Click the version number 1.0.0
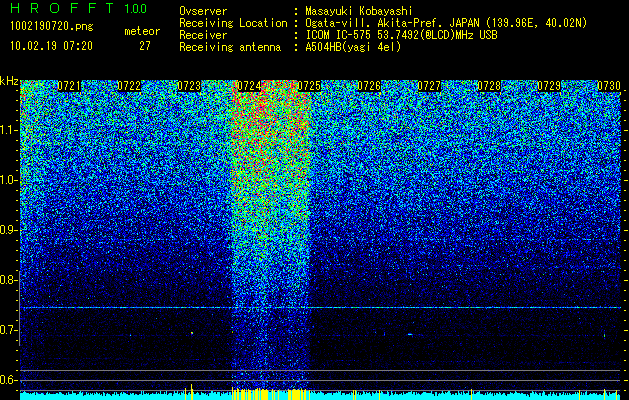Image resolution: width=629 pixels, height=400 pixels. point(135,8)
